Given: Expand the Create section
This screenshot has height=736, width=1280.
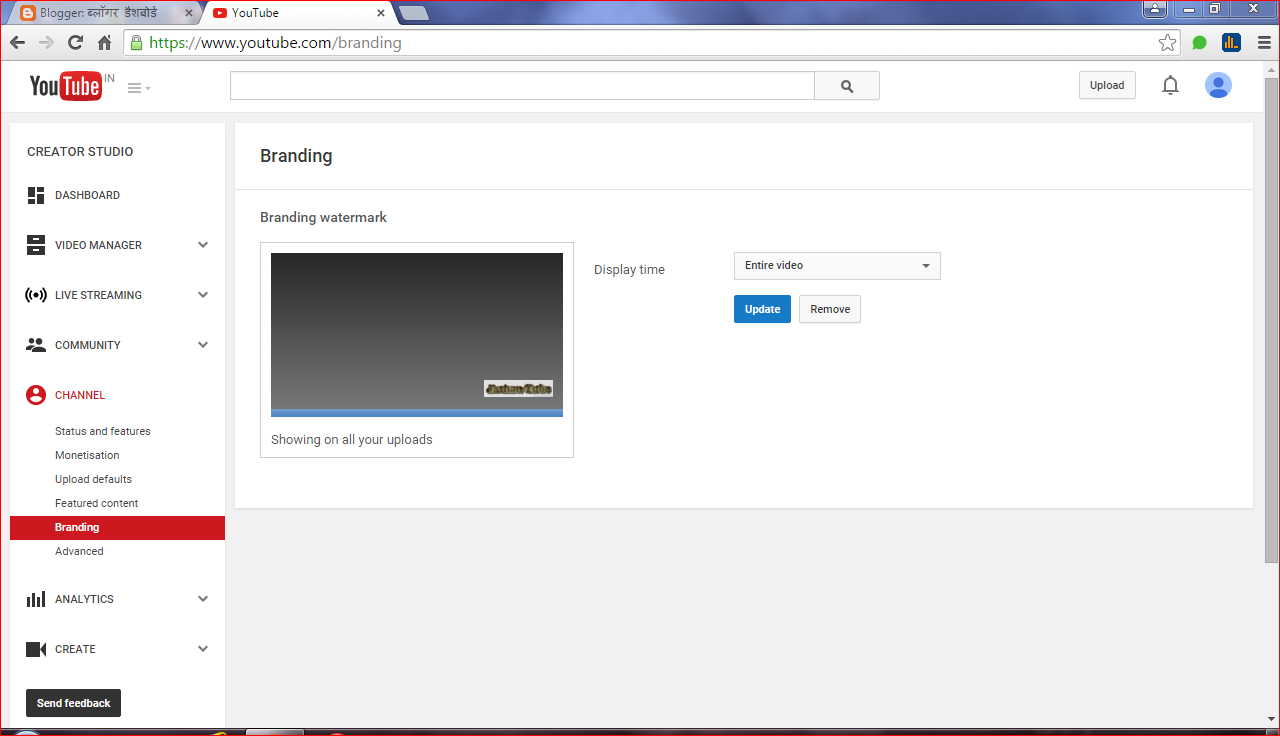Looking at the screenshot, I should click(x=203, y=649).
